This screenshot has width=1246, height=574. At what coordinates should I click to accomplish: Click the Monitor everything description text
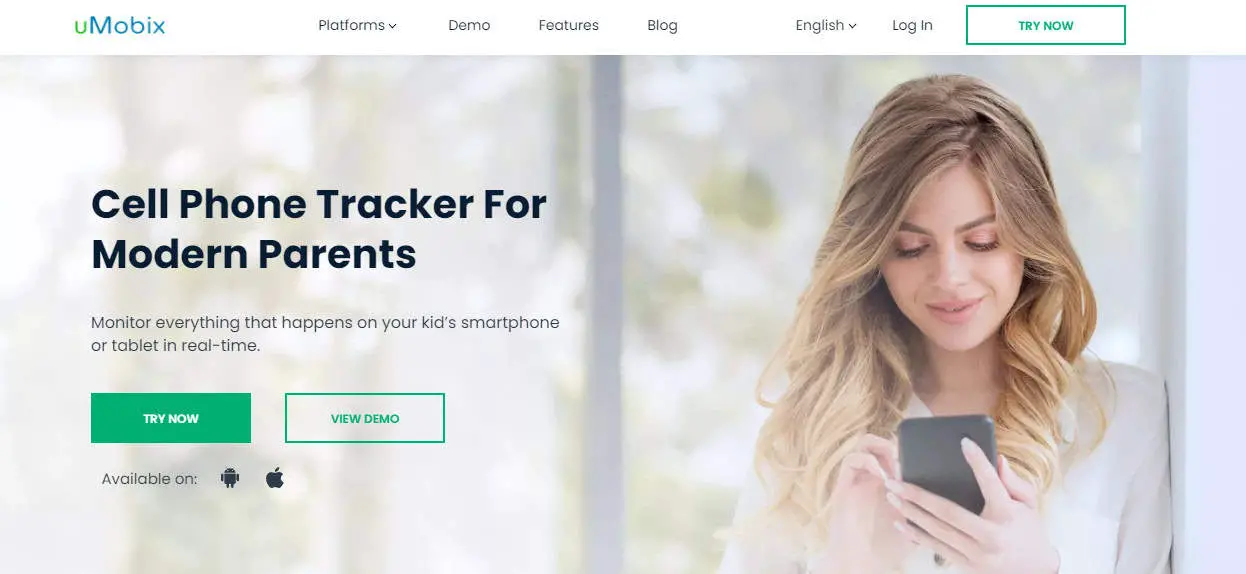[x=325, y=334]
